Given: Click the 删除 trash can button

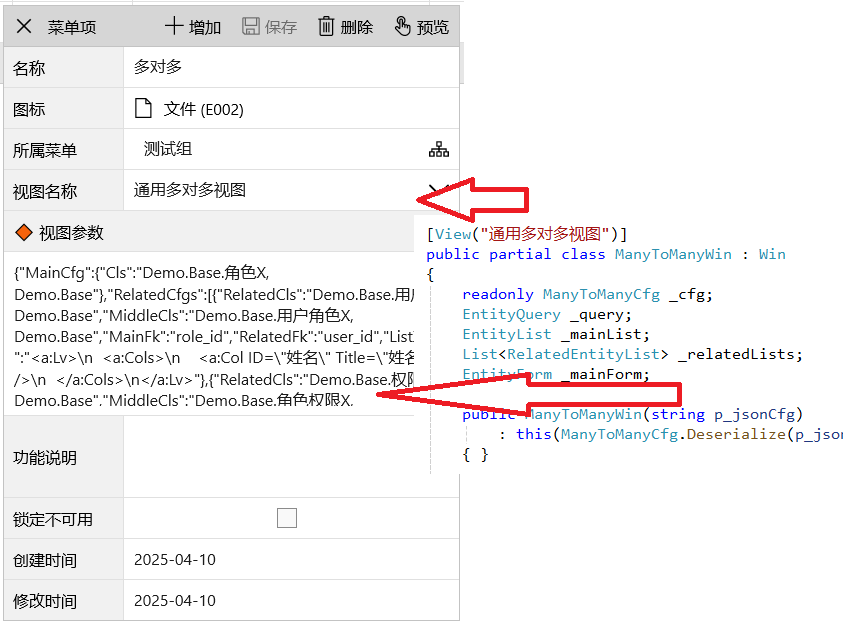Looking at the screenshot, I should coord(345,27).
